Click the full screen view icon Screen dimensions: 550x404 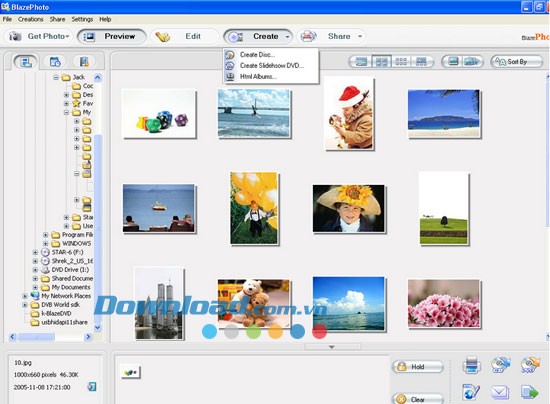454,62
